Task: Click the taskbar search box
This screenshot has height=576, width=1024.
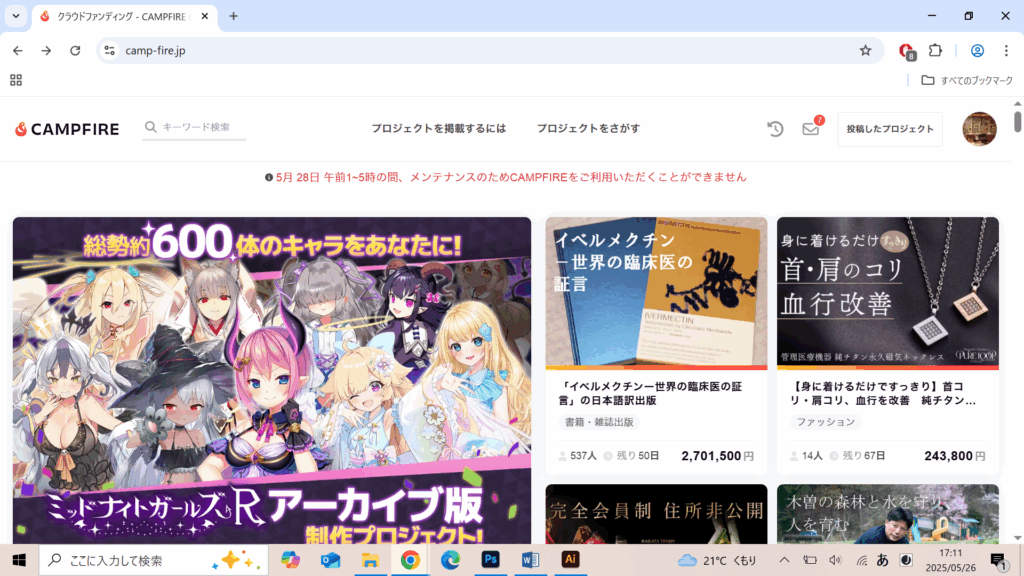Action: coord(154,560)
